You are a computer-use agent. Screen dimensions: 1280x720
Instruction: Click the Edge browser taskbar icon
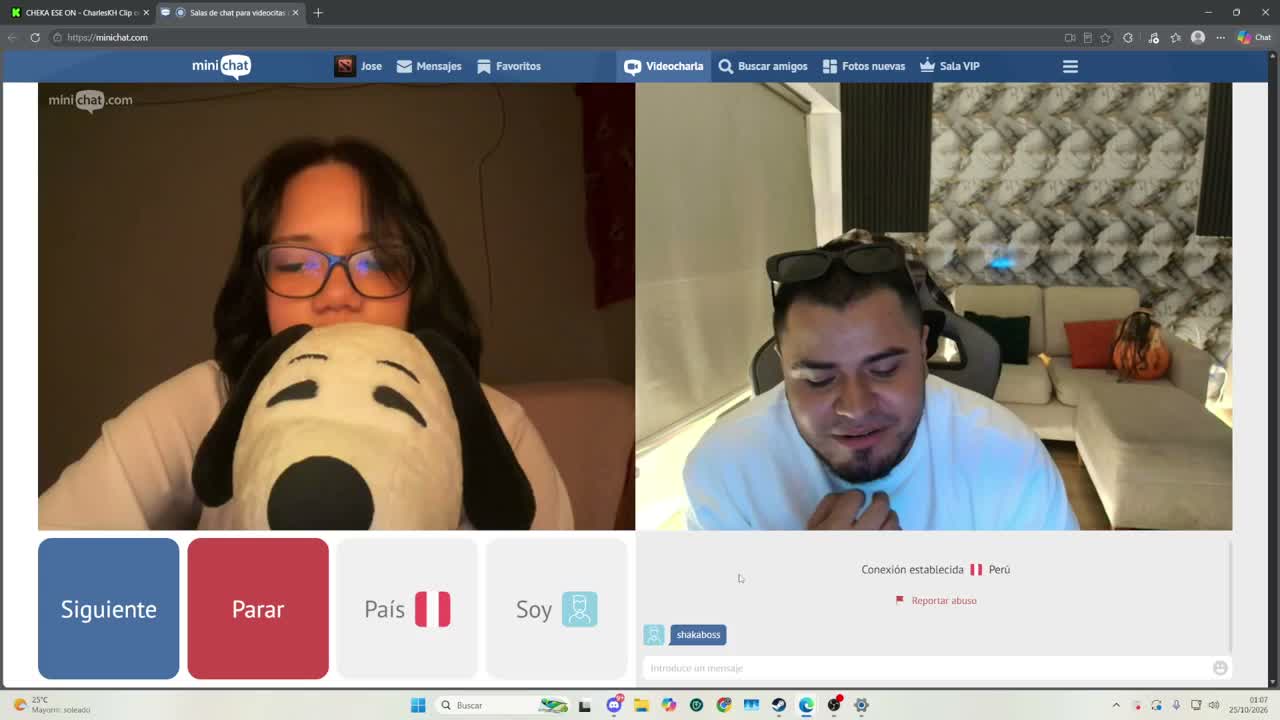[806, 705]
